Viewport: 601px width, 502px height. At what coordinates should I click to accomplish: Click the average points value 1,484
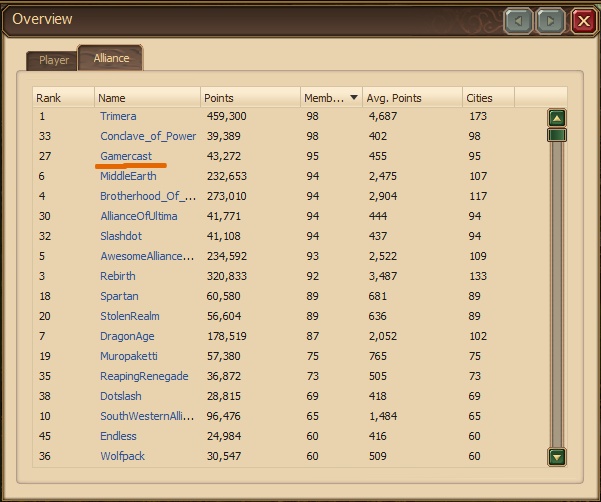[383, 416]
